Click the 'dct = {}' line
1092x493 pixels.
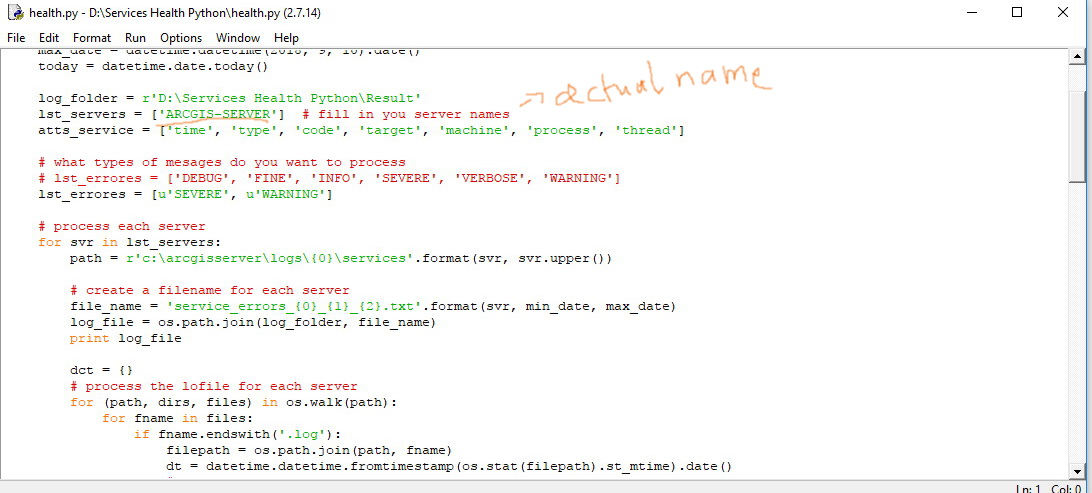pos(102,370)
